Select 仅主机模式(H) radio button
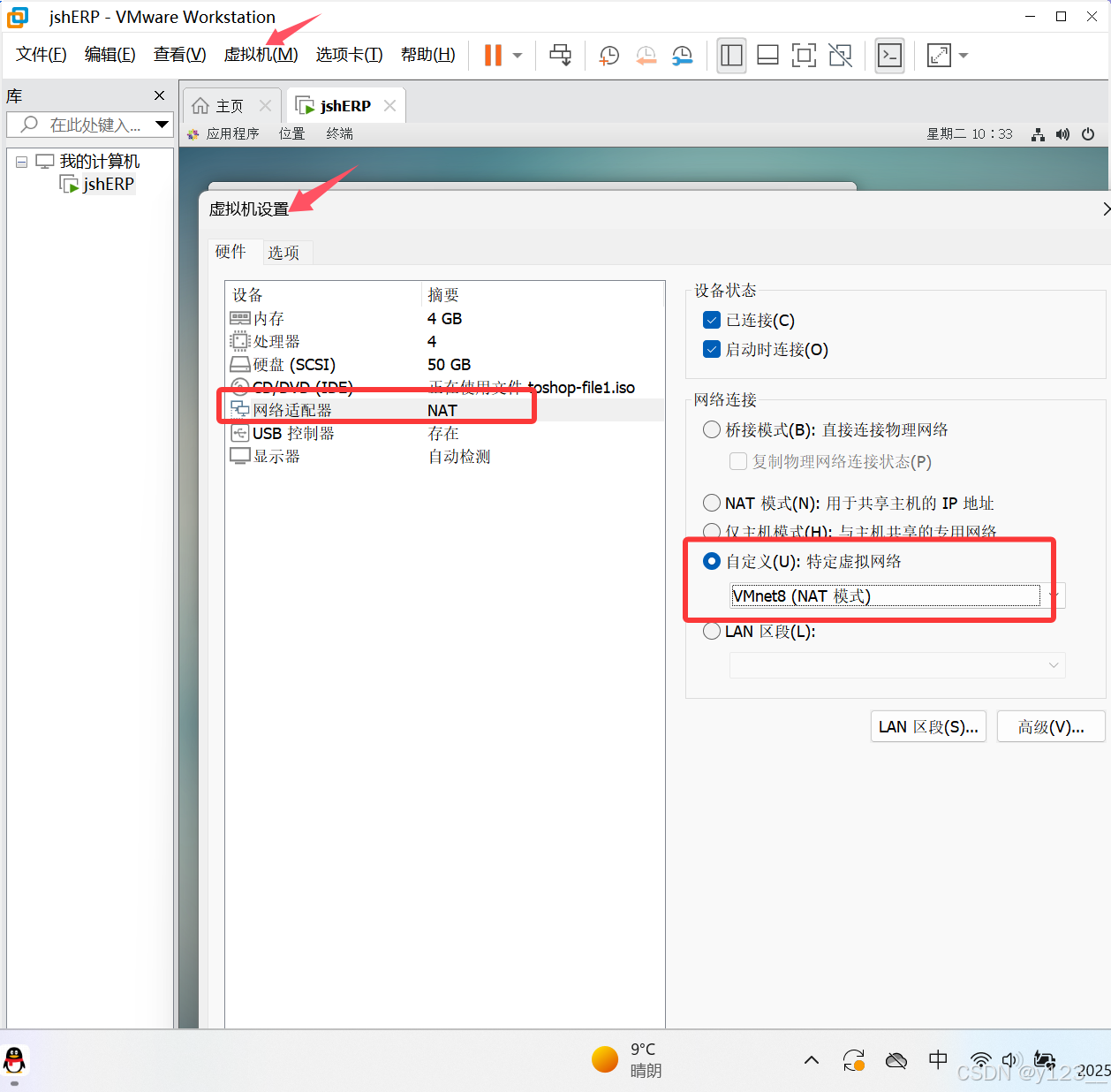Screen dimensions: 1111x1092 [712, 531]
